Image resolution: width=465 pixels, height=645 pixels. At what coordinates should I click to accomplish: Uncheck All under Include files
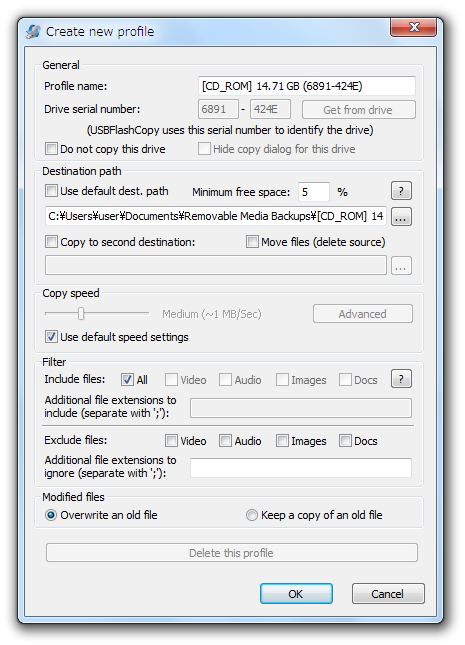(127, 380)
